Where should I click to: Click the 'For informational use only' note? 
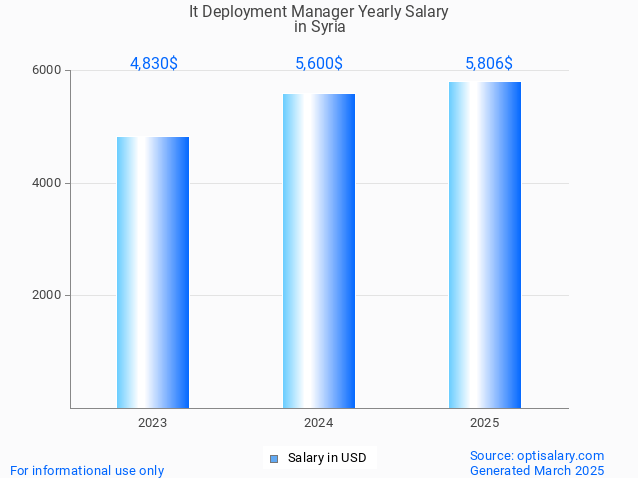[87, 470]
